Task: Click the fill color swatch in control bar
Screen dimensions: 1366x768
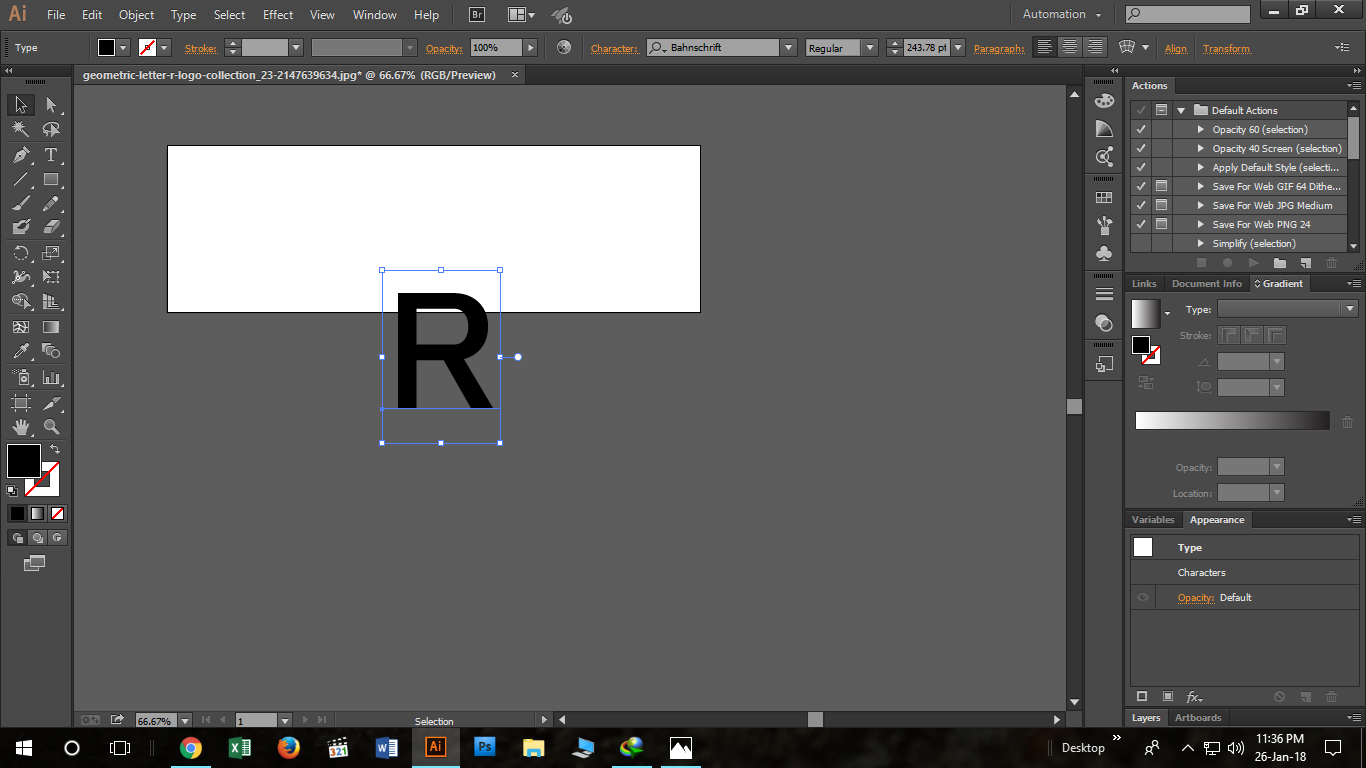Action: 106,47
